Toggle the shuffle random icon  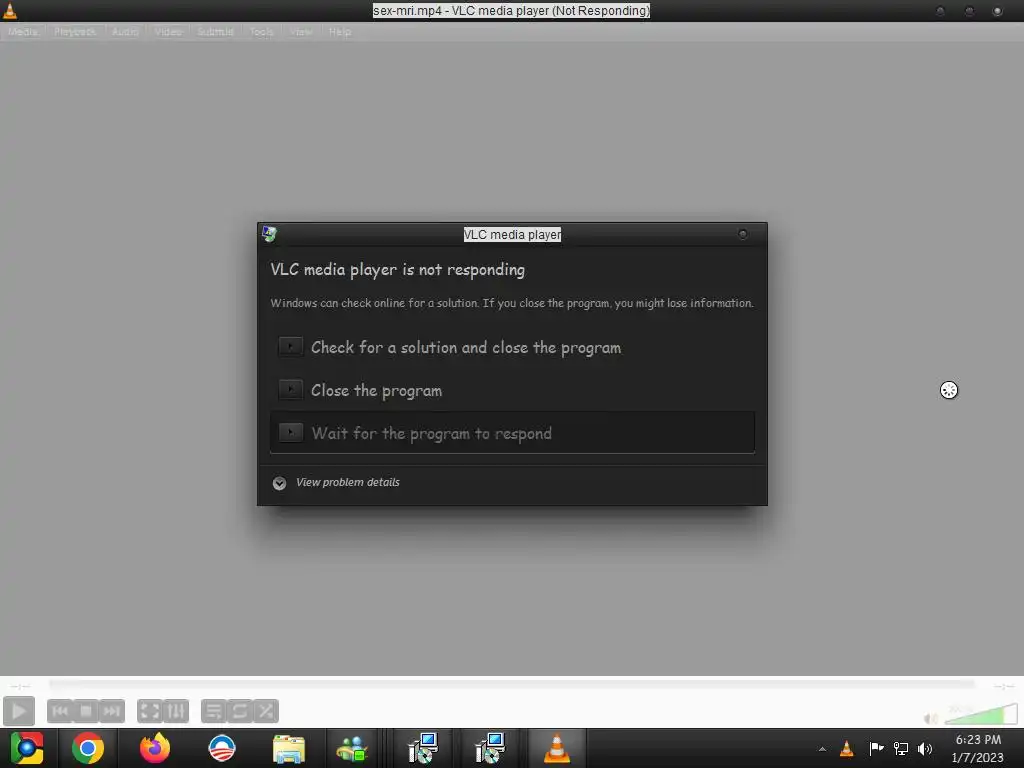tap(266, 711)
